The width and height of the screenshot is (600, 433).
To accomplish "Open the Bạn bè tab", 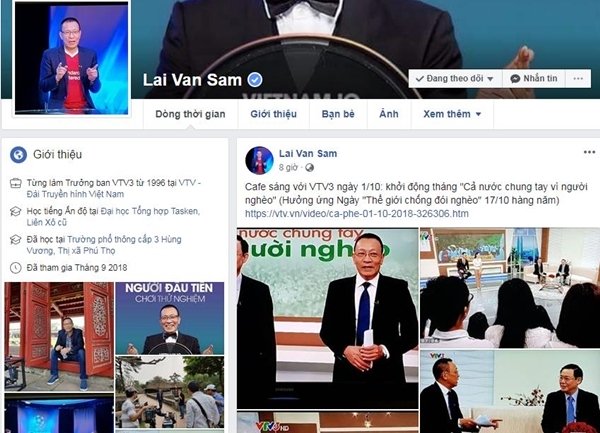I will 338,114.
